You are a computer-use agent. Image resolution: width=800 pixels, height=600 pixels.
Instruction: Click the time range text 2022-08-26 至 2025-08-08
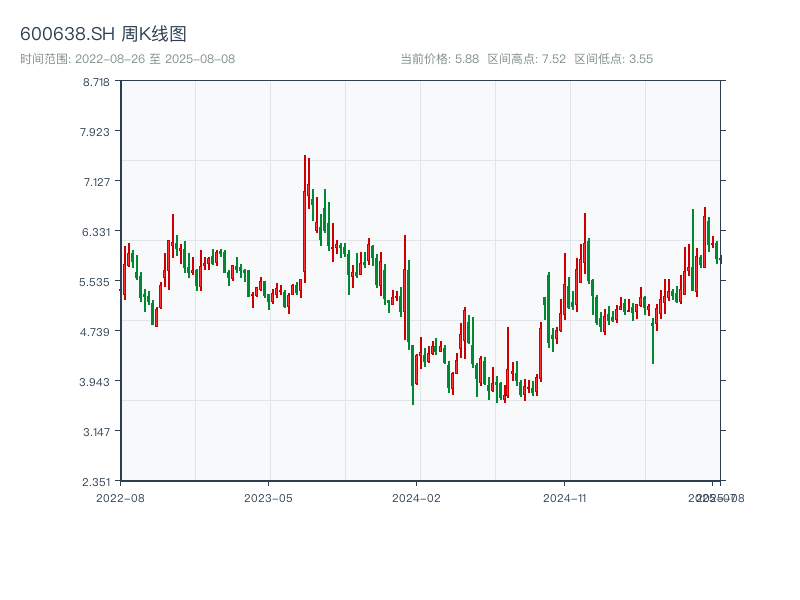(x=127, y=59)
